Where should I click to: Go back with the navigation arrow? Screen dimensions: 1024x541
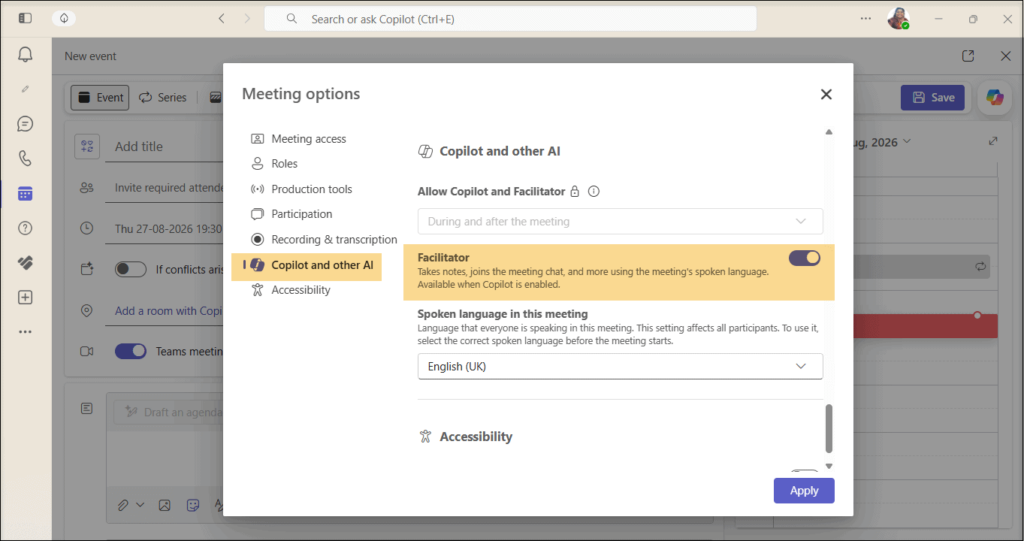[221, 18]
